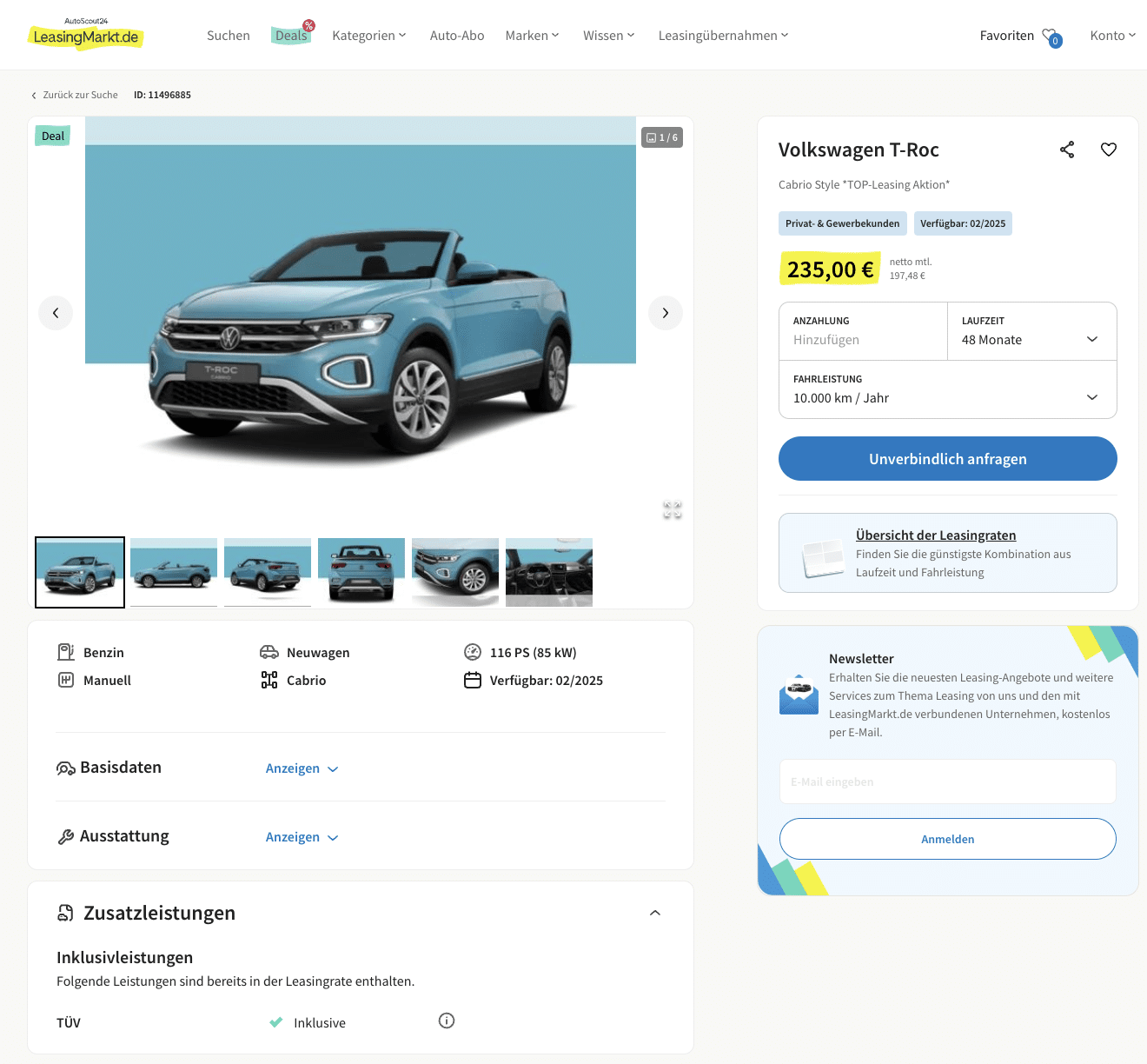Image resolution: width=1147 pixels, height=1064 pixels.
Task: Expand the Kategorien menu
Action: (369, 36)
